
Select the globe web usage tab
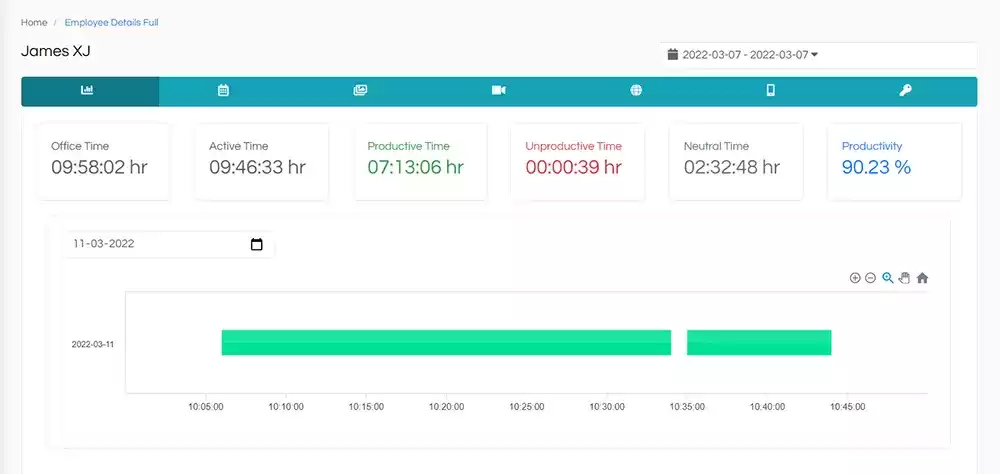tap(636, 91)
